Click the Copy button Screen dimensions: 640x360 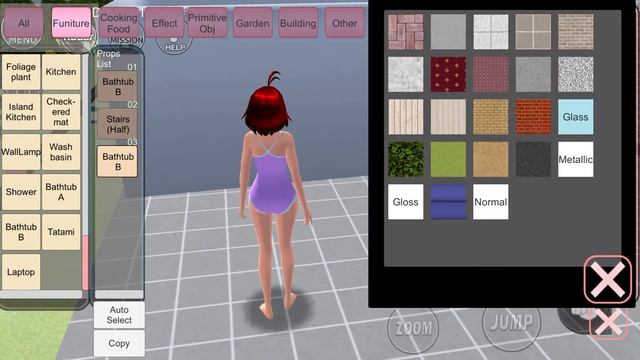(x=119, y=343)
